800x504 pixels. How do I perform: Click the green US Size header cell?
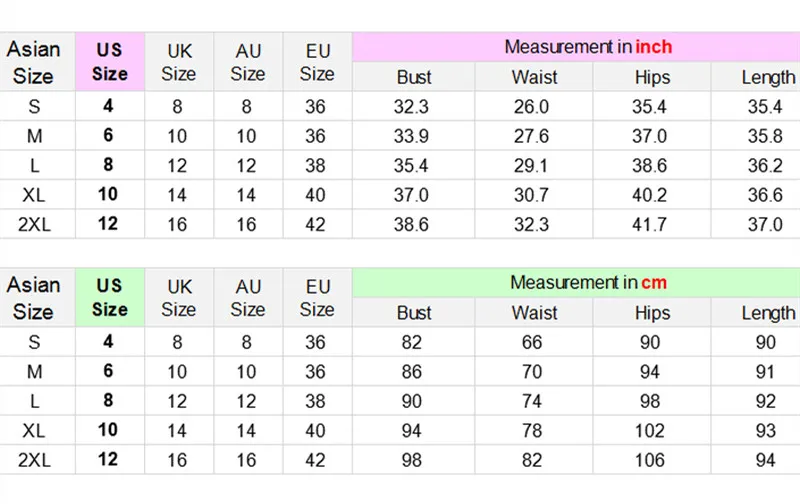[110, 297]
